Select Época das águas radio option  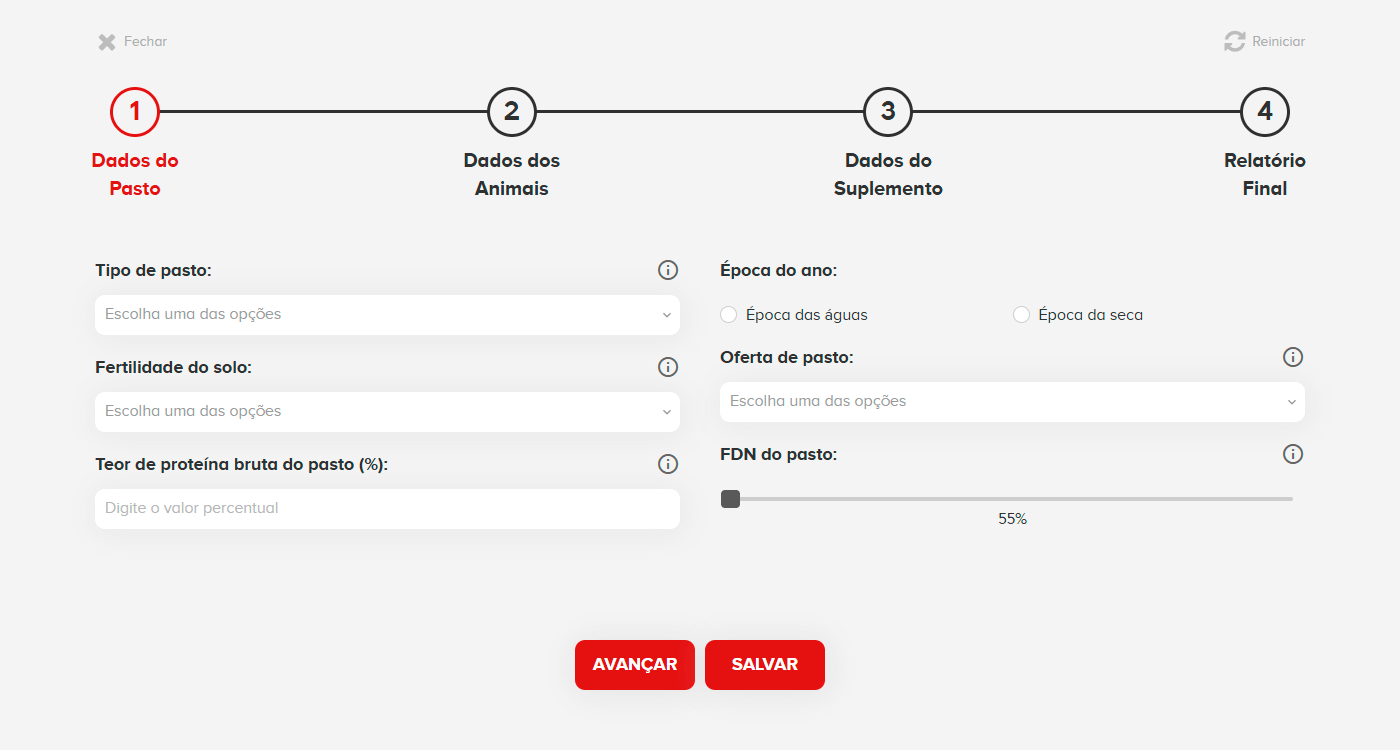pos(729,315)
